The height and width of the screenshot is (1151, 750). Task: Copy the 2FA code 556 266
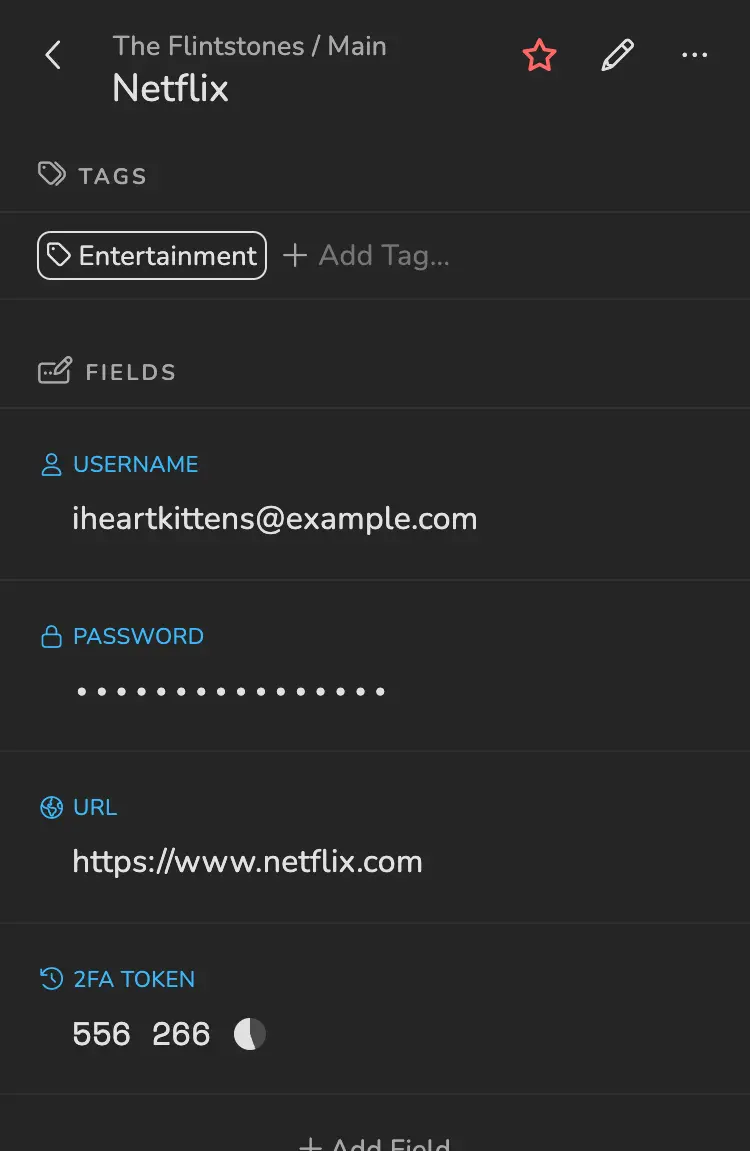(x=141, y=1034)
